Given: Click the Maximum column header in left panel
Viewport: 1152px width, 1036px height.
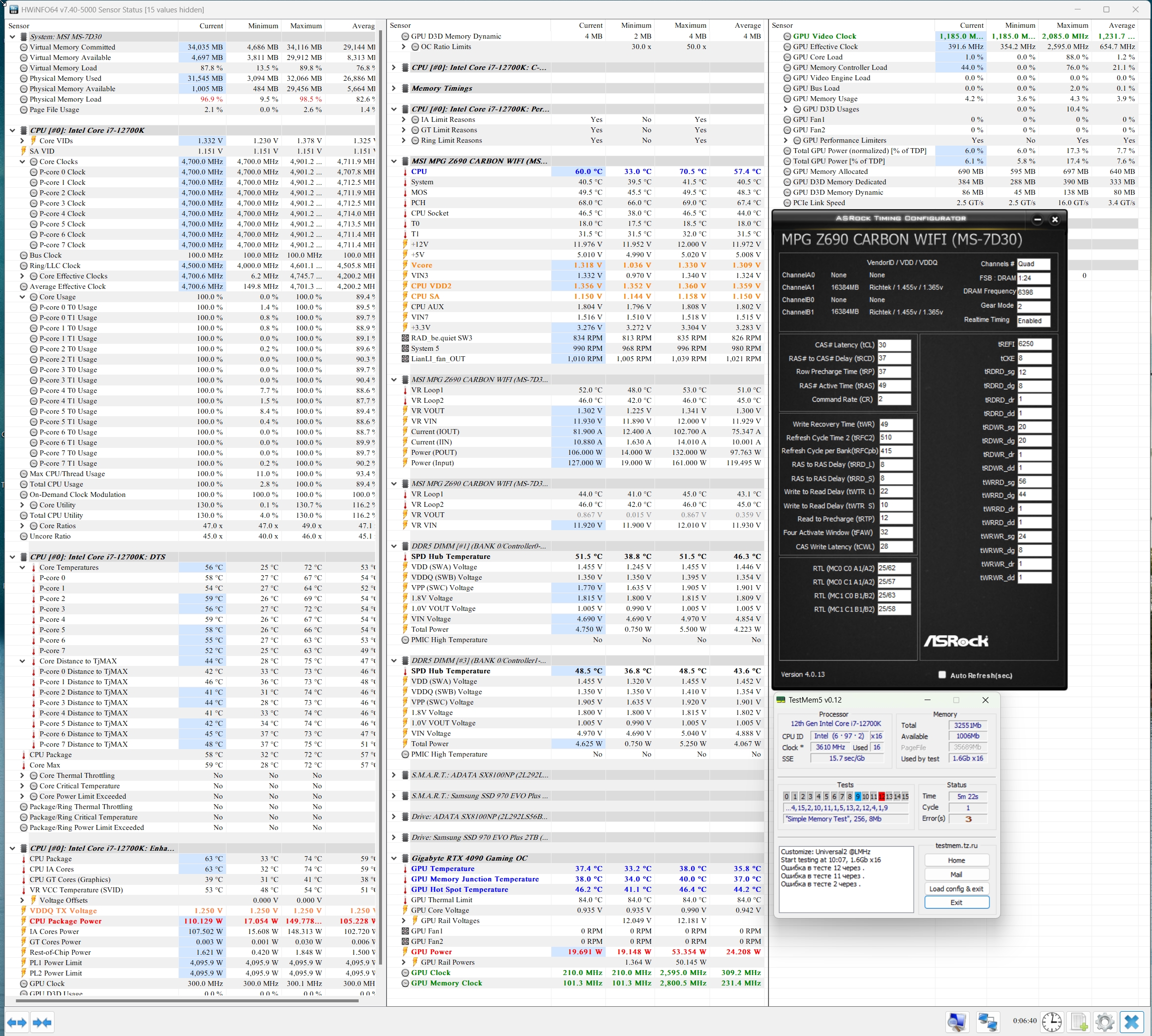Looking at the screenshot, I should pos(306,26).
